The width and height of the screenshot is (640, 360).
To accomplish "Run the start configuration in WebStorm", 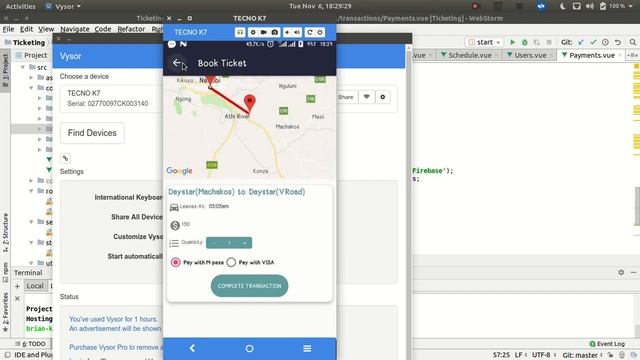I will click(513, 42).
